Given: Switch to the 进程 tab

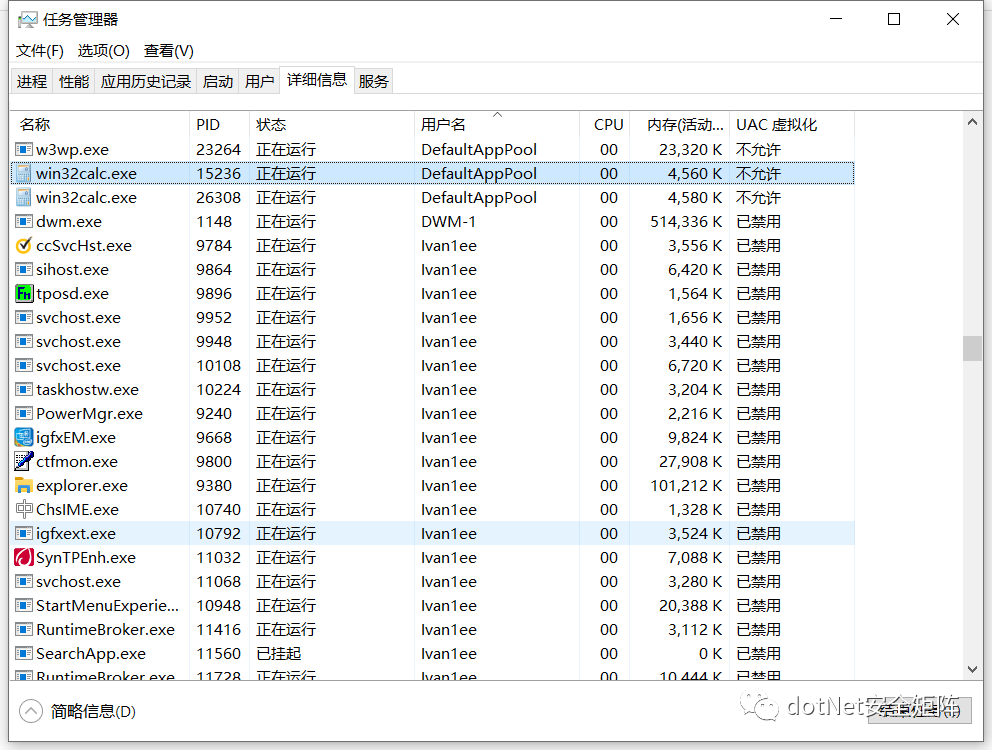Looking at the screenshot, I should point(31,81).
